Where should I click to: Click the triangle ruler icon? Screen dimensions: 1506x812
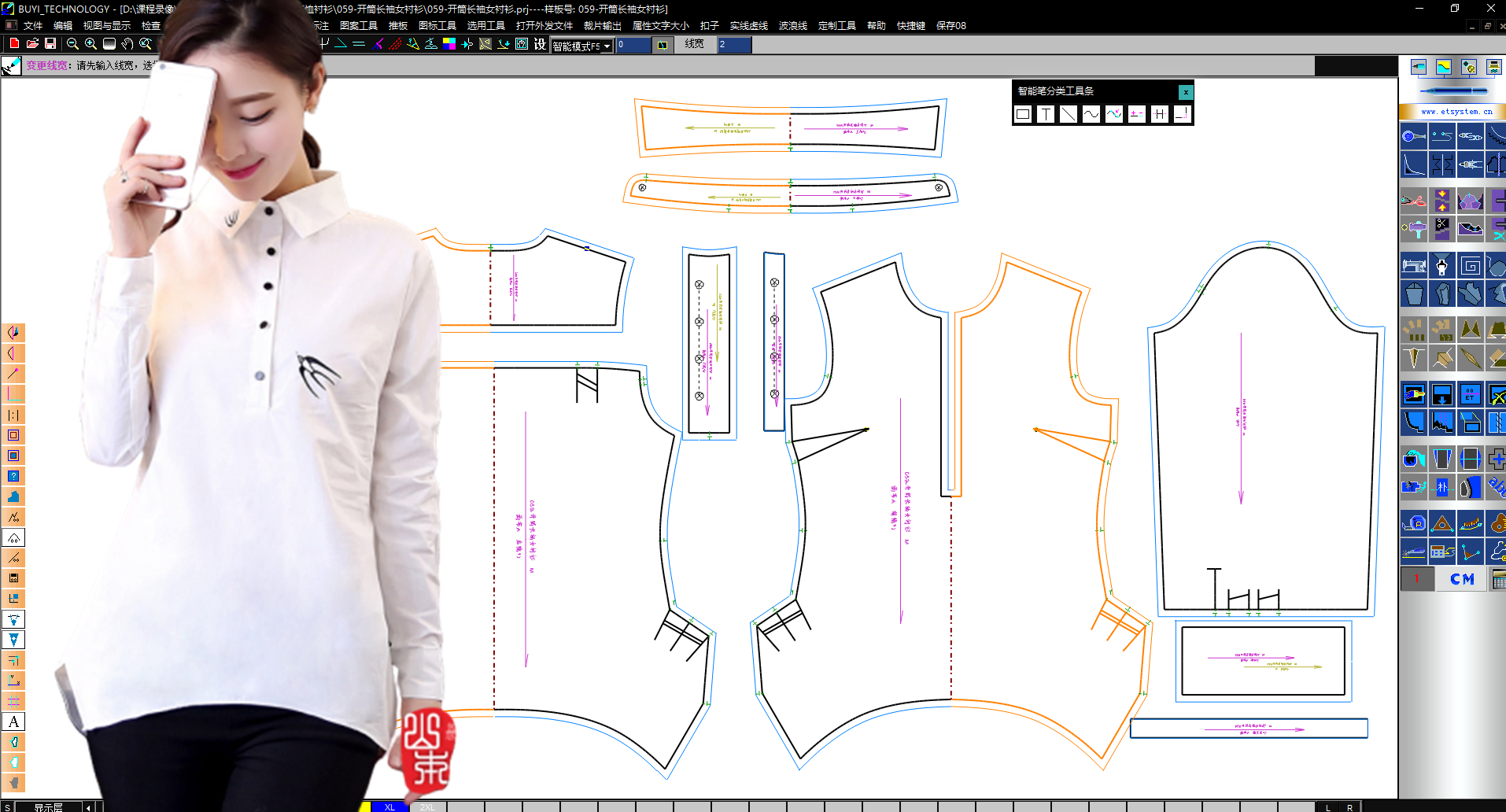(x=1441, y=522)
